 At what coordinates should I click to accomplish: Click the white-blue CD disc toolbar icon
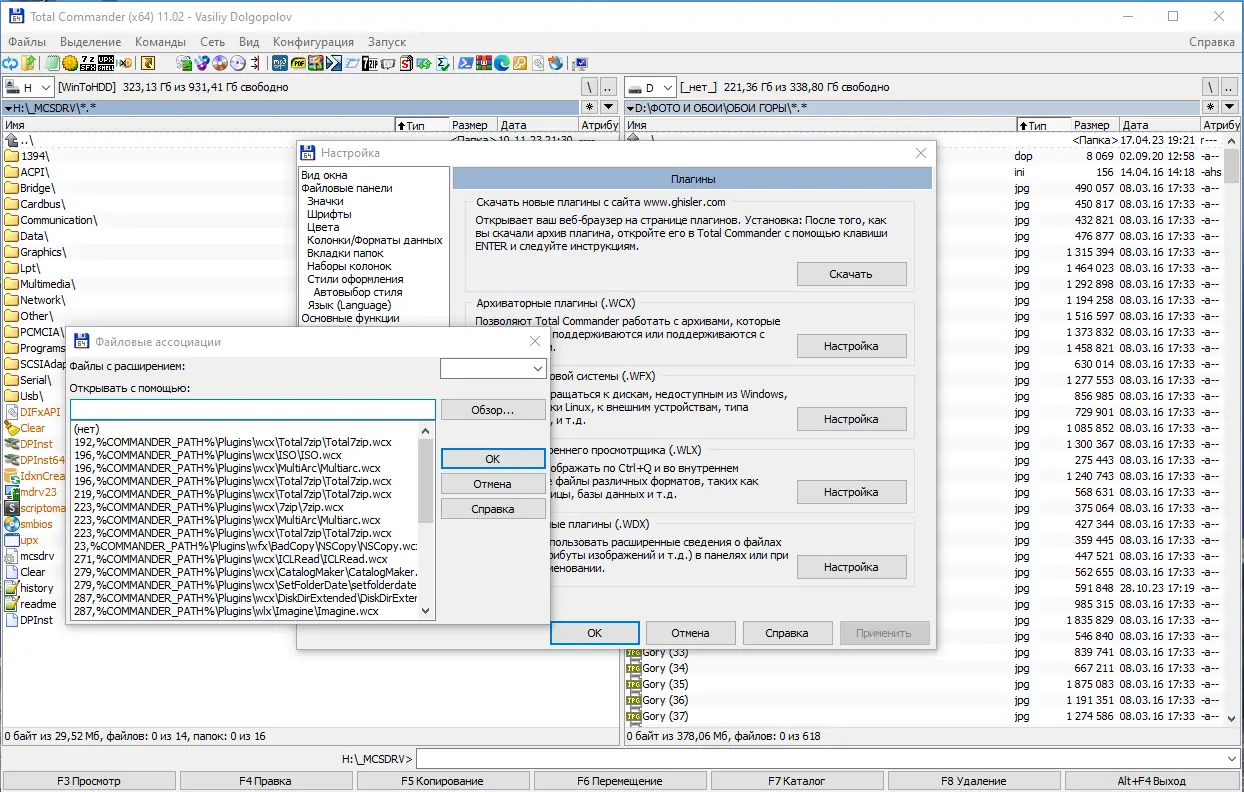pos(237,63)
